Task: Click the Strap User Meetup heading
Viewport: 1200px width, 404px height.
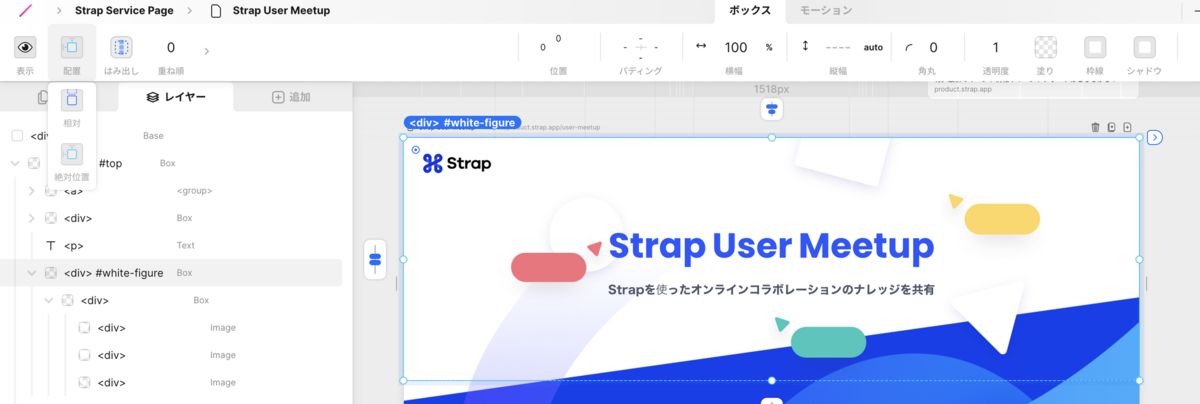Action: [x=771, y=245]
